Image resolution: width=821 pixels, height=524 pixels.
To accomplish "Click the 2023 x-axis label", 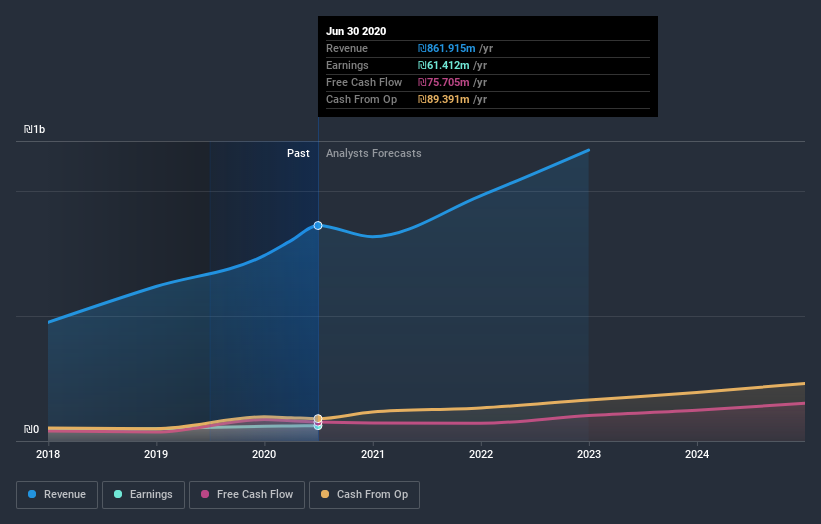I will coord(589,454).
